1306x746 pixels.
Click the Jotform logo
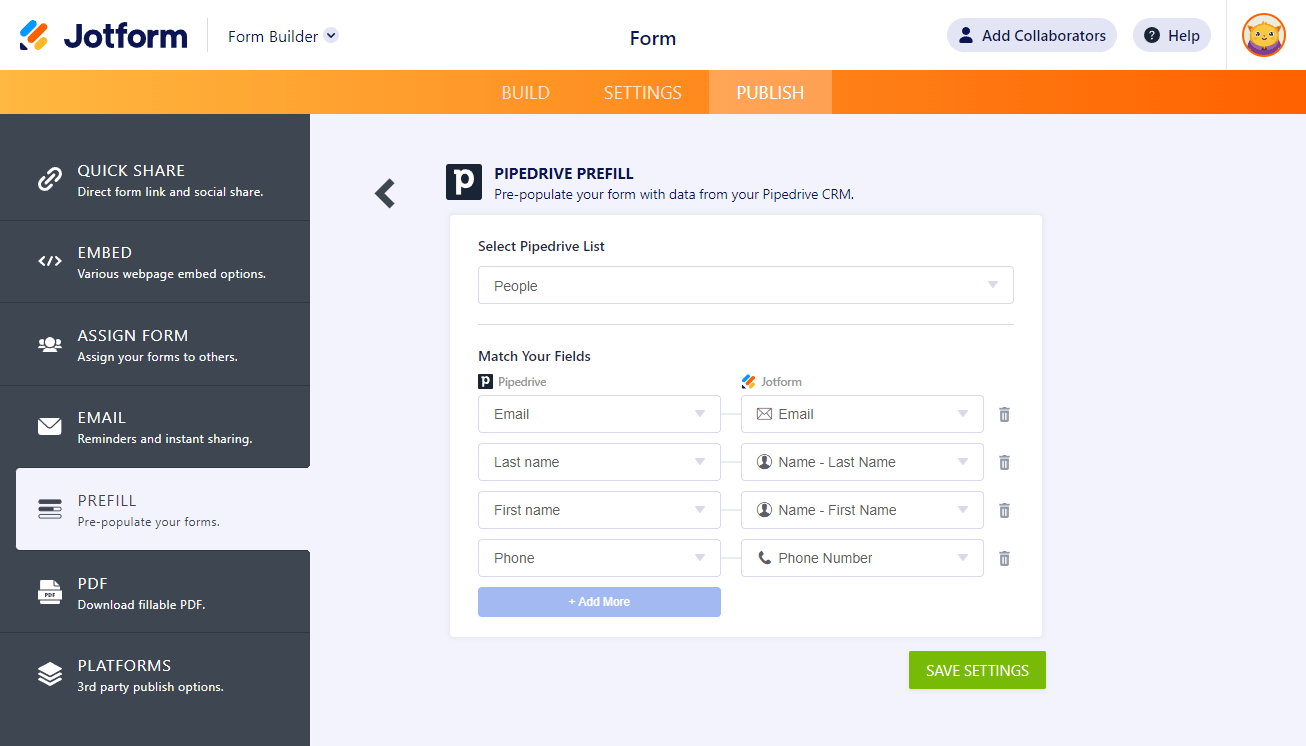(103, 36)
